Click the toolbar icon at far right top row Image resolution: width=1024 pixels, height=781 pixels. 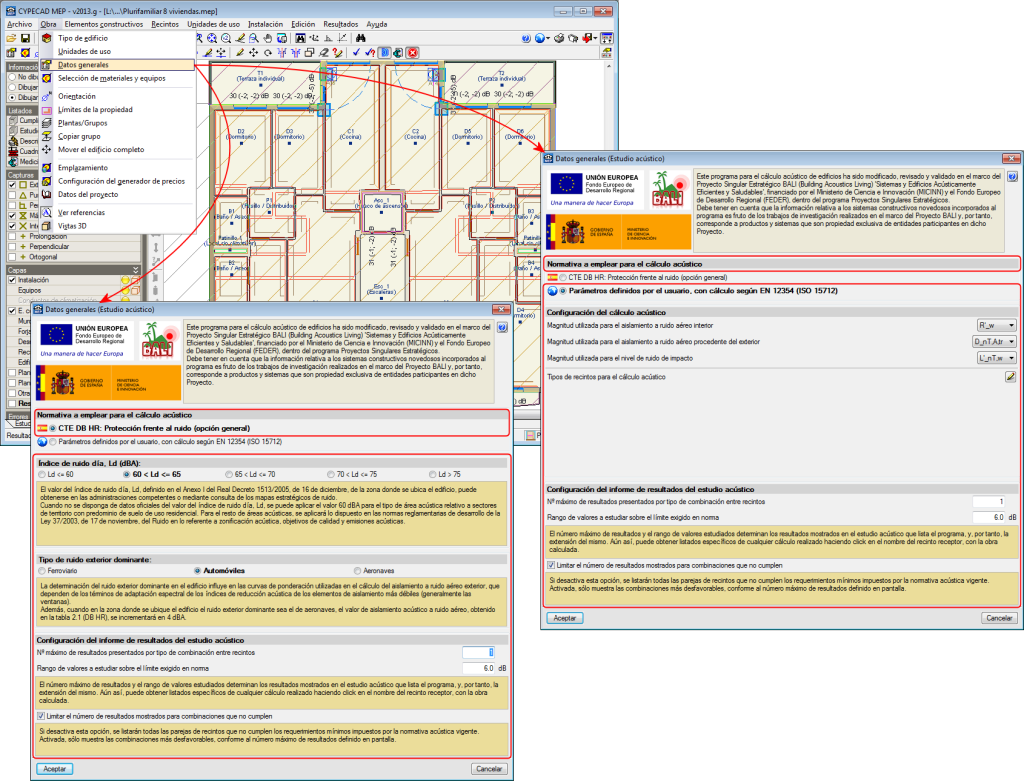pos(607,39)
